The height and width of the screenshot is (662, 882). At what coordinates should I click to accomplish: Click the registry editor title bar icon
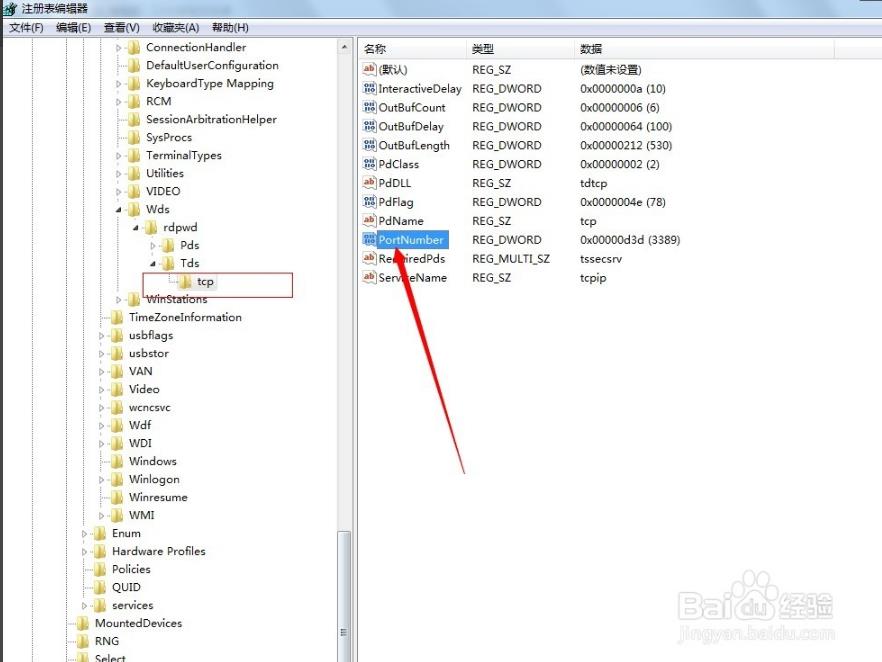tap(9, 9)
